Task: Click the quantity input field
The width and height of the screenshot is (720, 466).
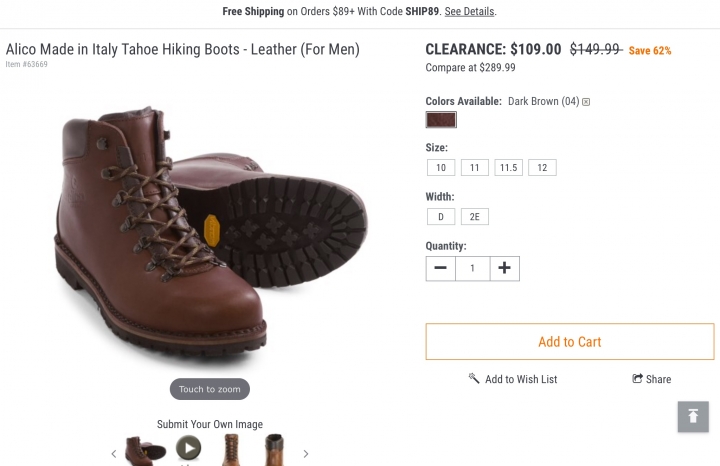Action: 472,268
